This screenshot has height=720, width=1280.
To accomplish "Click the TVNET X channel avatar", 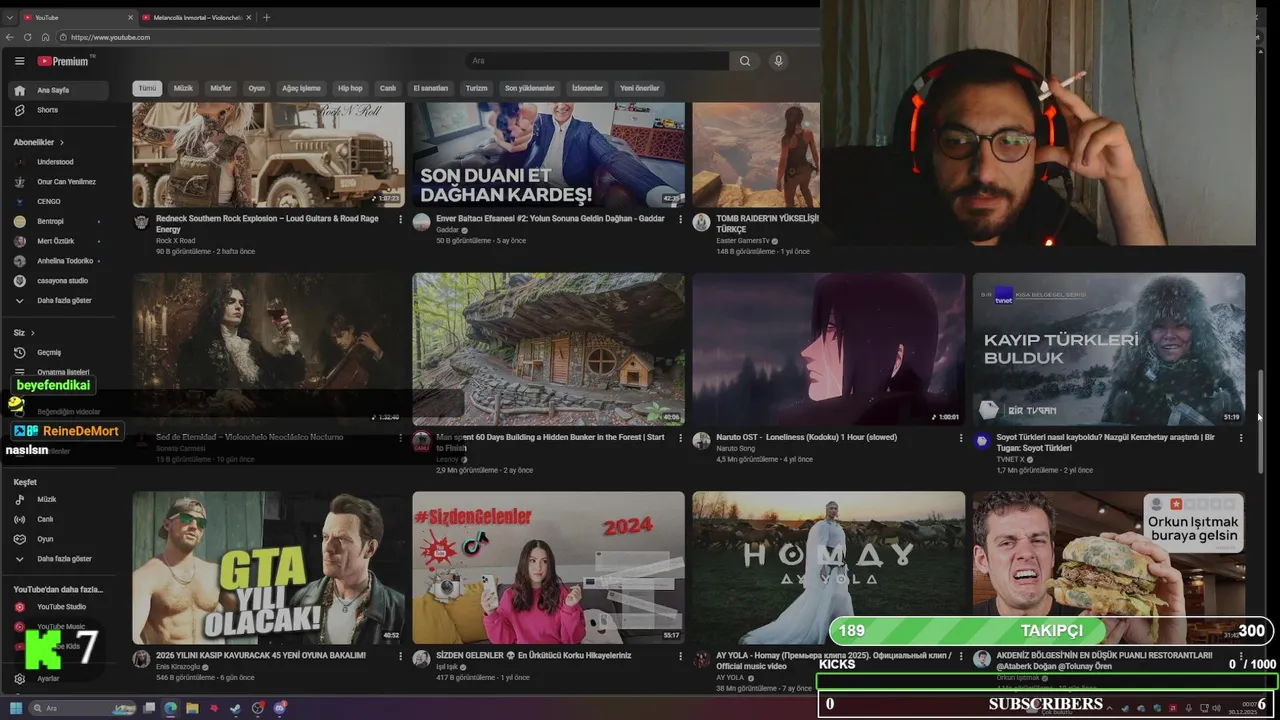I will pyautogui.click(x=981, y=441).
